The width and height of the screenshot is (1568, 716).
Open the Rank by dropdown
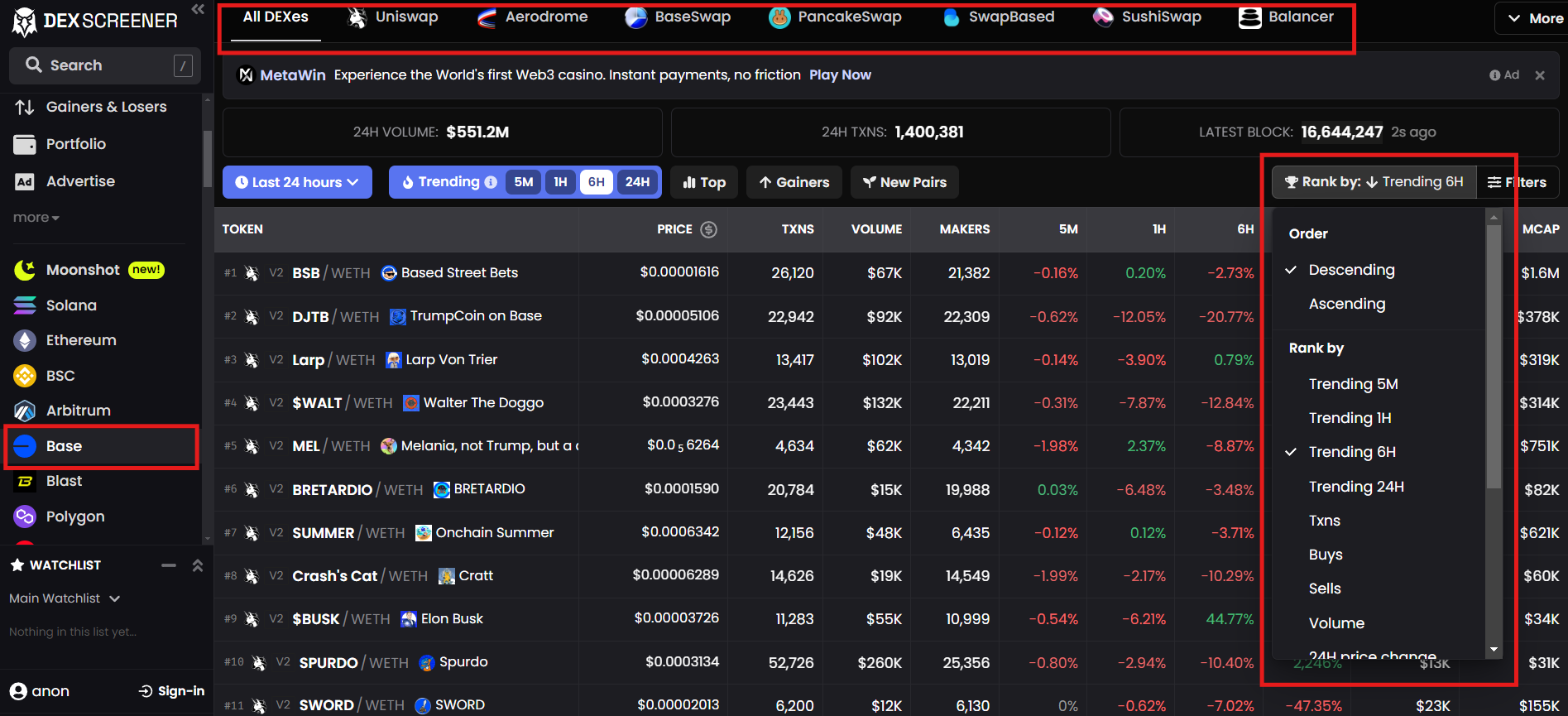pos(1374,182)
